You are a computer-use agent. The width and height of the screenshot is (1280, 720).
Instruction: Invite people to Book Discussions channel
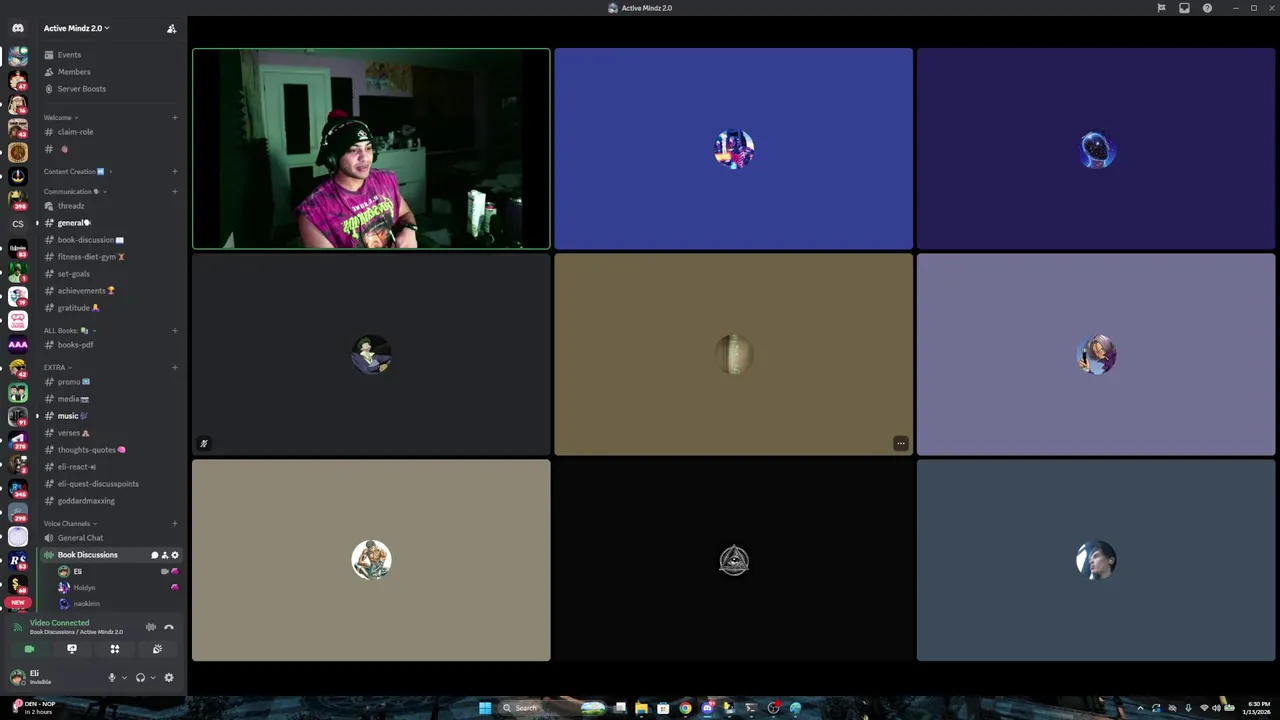tap(165, 555)
